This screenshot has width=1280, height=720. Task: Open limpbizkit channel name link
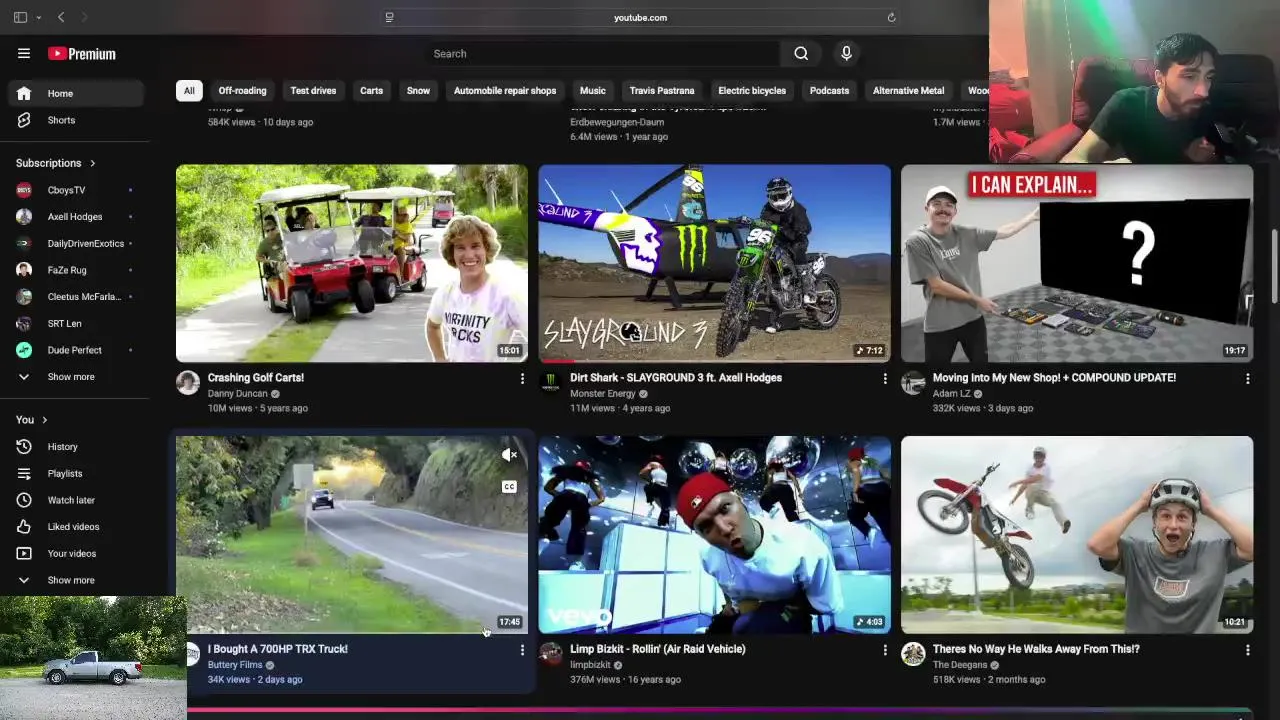(590, 665)
